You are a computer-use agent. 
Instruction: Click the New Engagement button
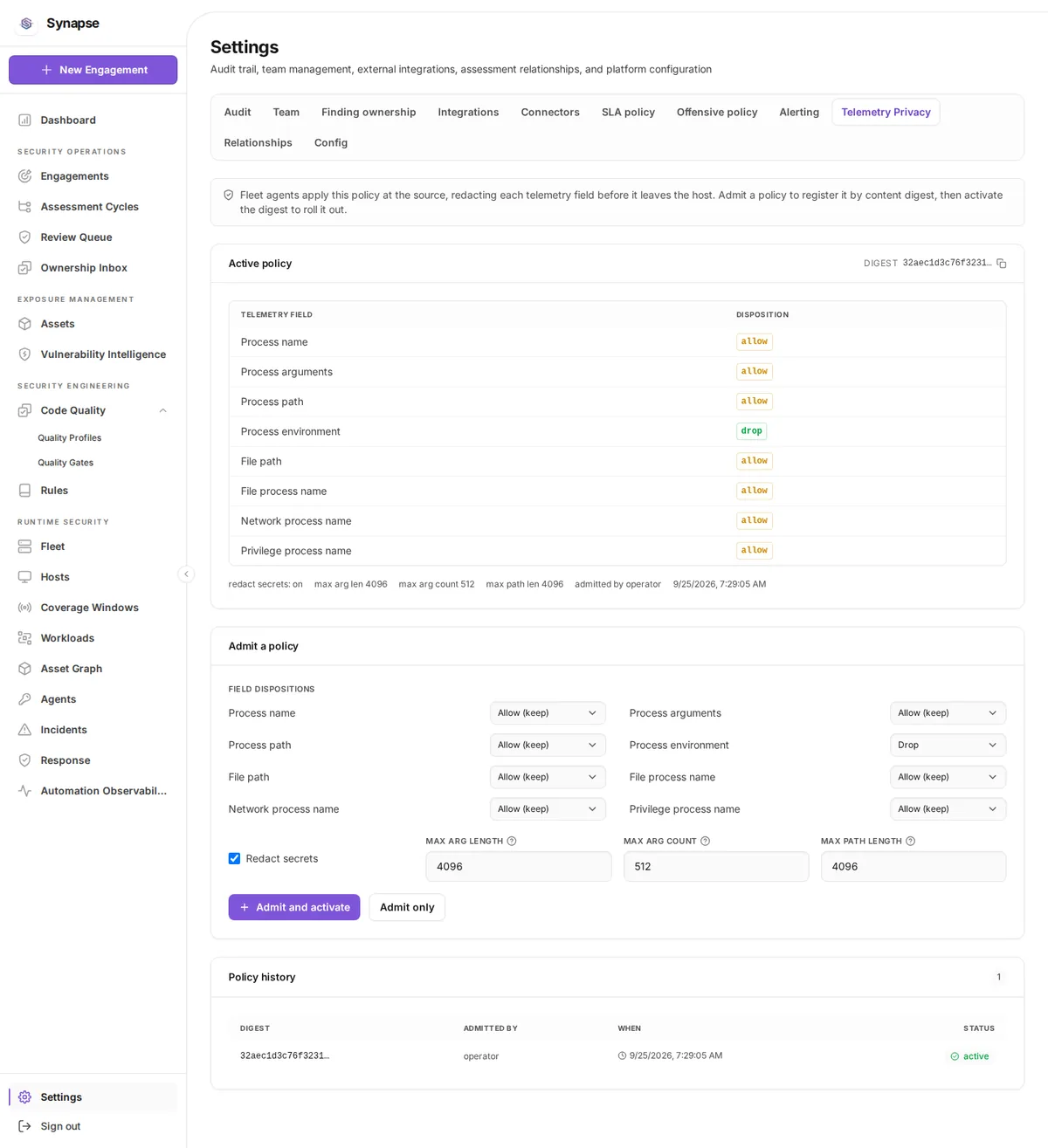tap(93, 70)
